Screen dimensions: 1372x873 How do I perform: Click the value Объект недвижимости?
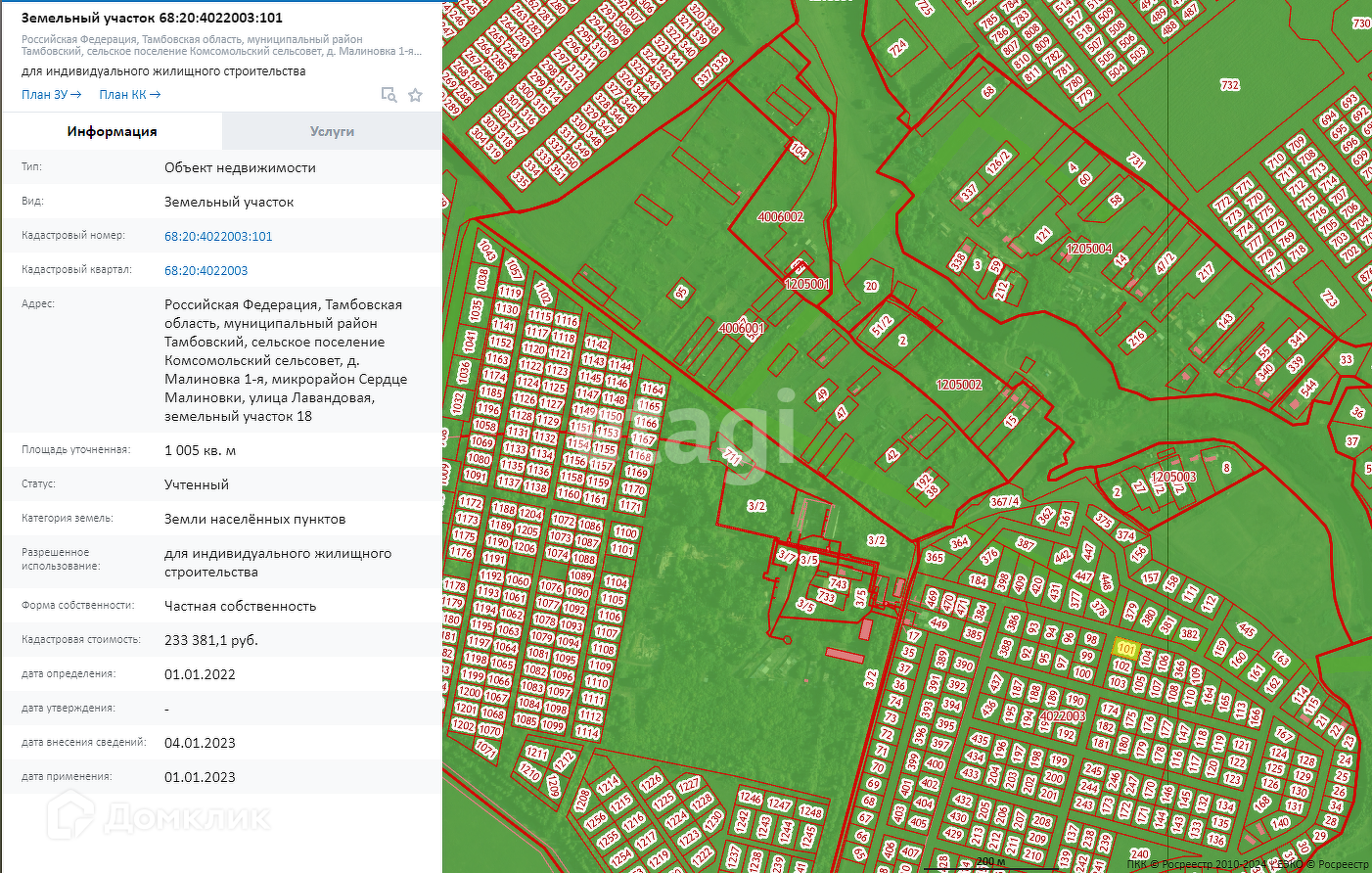240,167
